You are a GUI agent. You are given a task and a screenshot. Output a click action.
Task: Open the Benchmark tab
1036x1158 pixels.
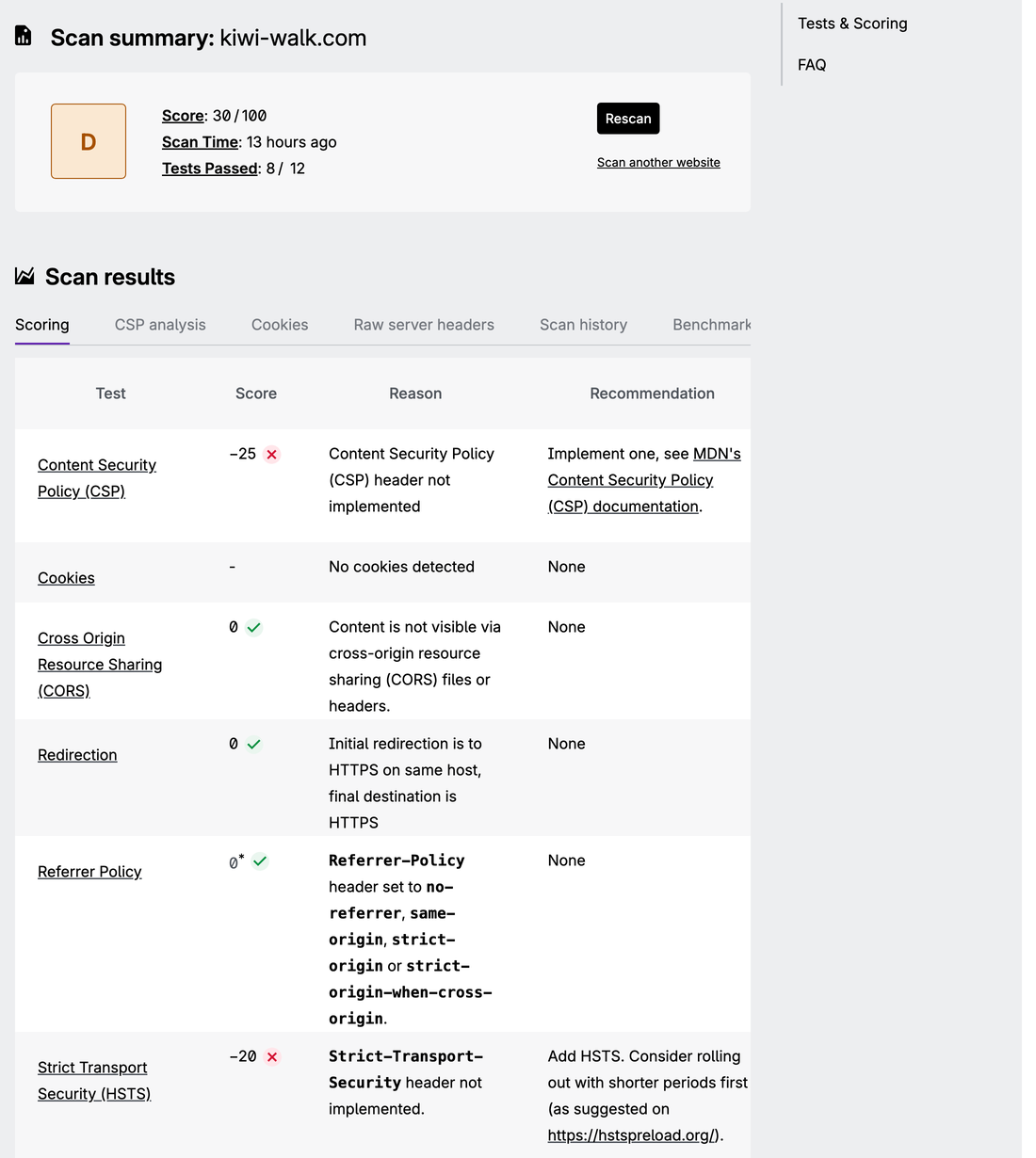[711, 325]
